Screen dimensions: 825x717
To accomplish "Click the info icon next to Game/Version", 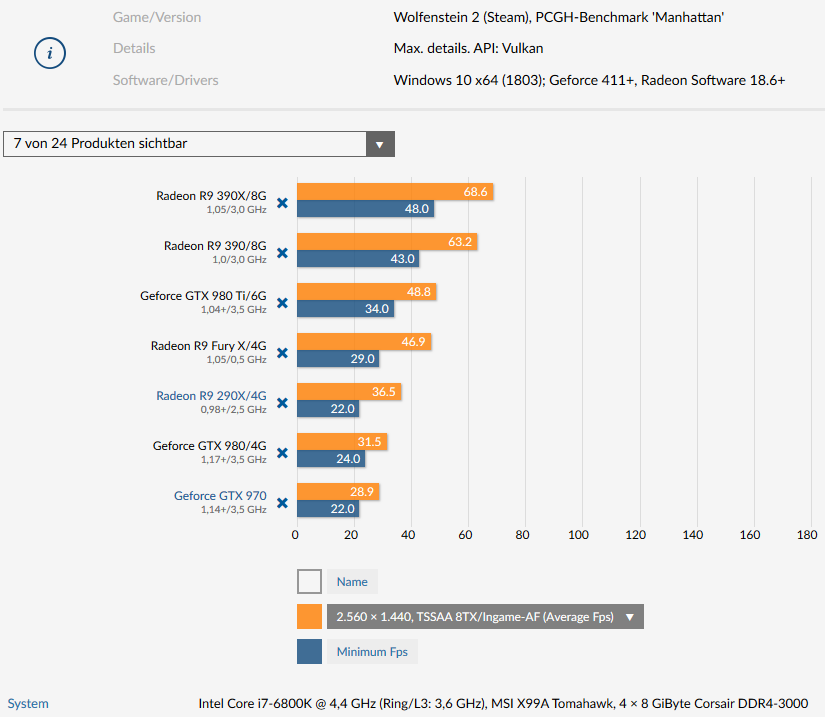I will pos(50,53).
